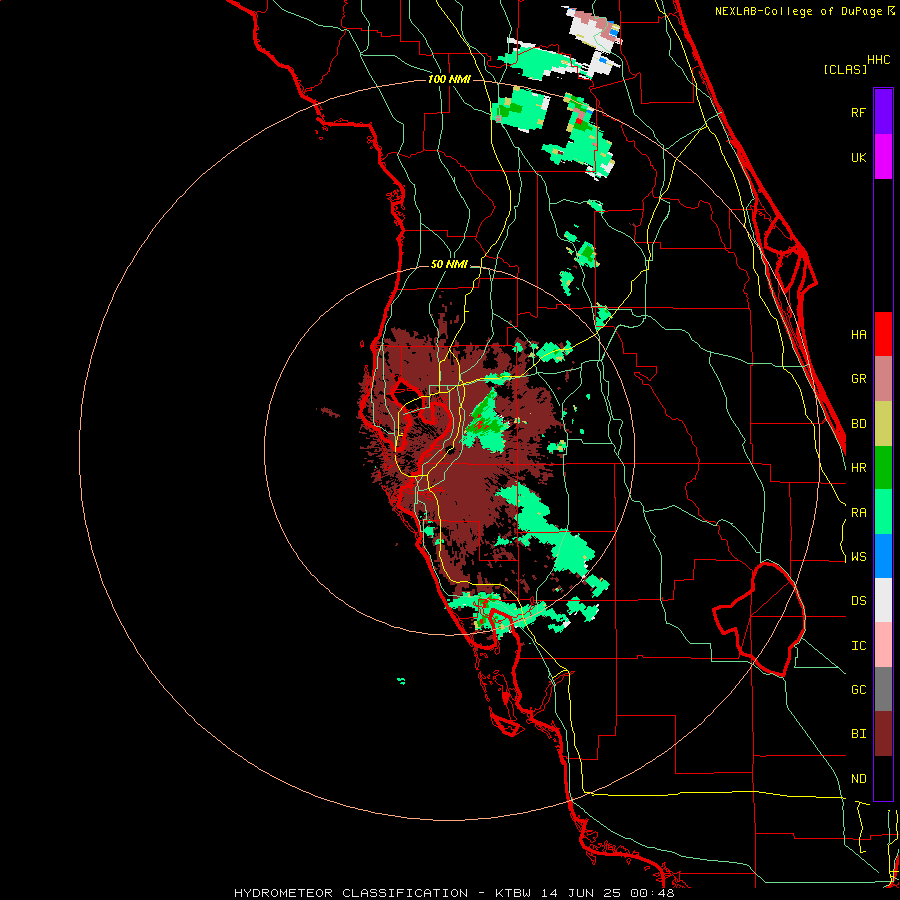Viewport: 900px width, 900px height.
Task: Click the 100 NMI range ring label
Action: click(x=449, y=79)
